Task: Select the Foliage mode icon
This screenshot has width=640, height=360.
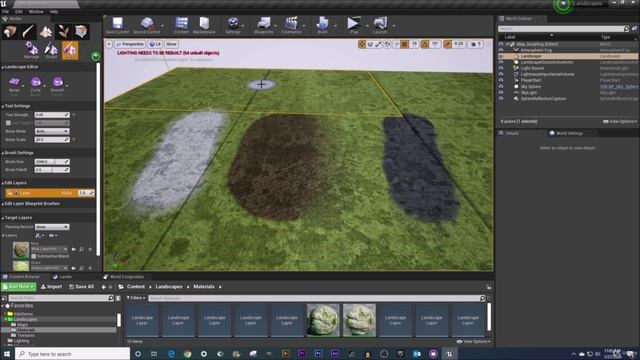Action: (63, 31)
